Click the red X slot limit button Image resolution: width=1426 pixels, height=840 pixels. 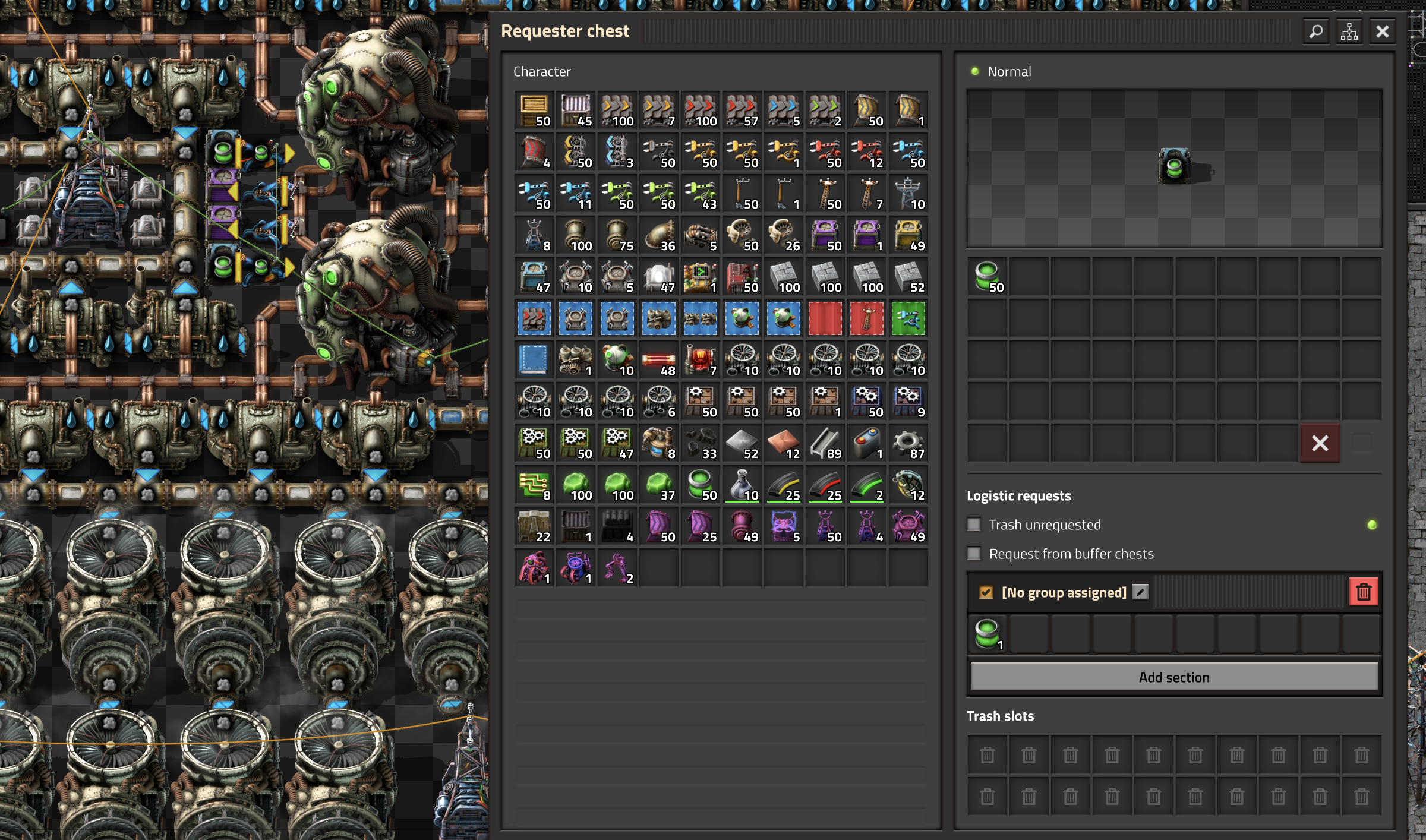[x=1320, y=443]
